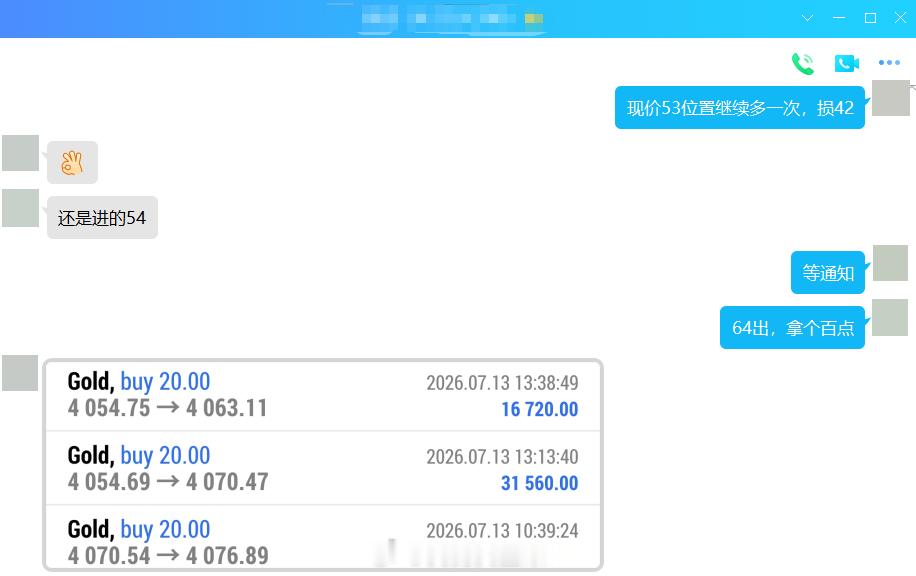This screenshot has height=576, width=916.
Task: Open the Gold trades screenshot image
Action: pos(322,464)
